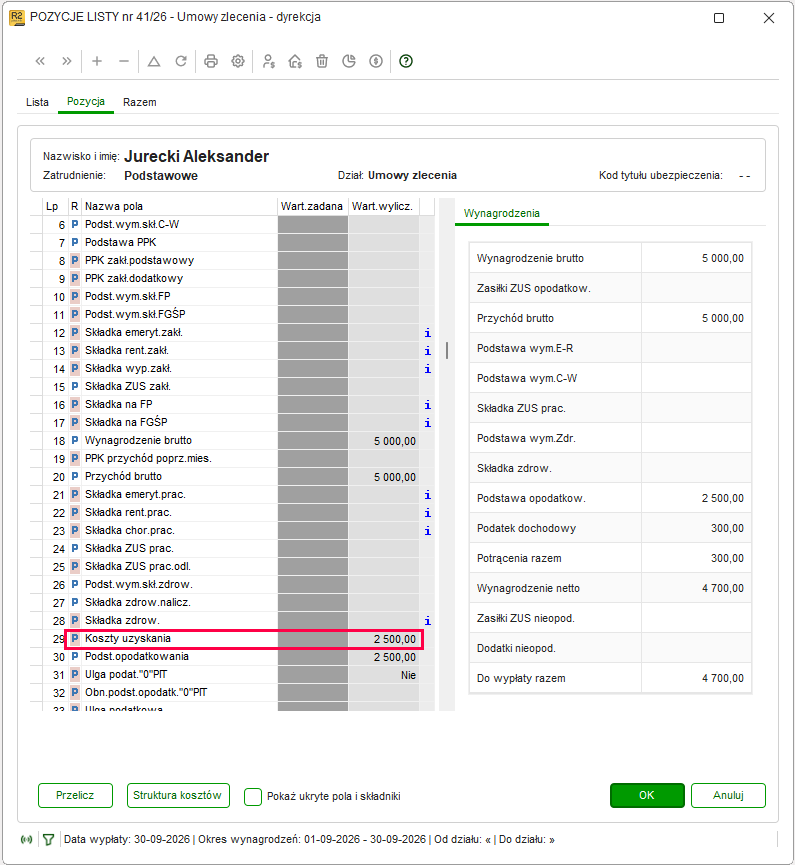
Task: Click Podstawa opodatkow. value 2 500,00
Action: click(x=723, y=499)
